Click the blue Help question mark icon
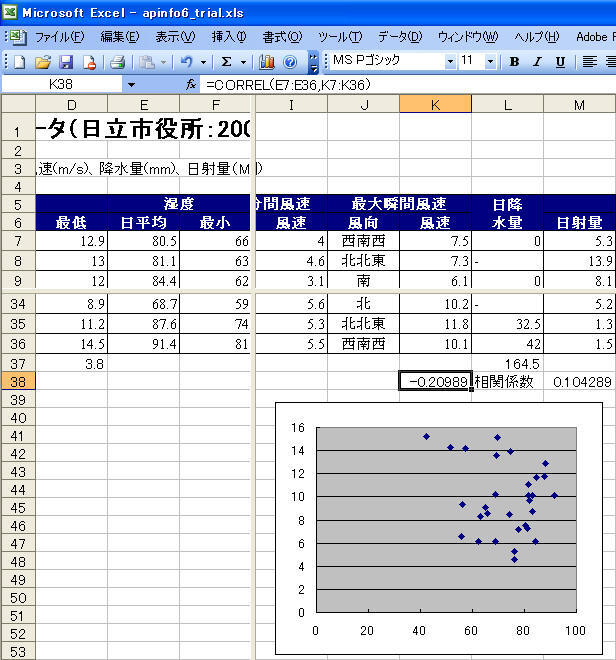 (x=291, y=61)
